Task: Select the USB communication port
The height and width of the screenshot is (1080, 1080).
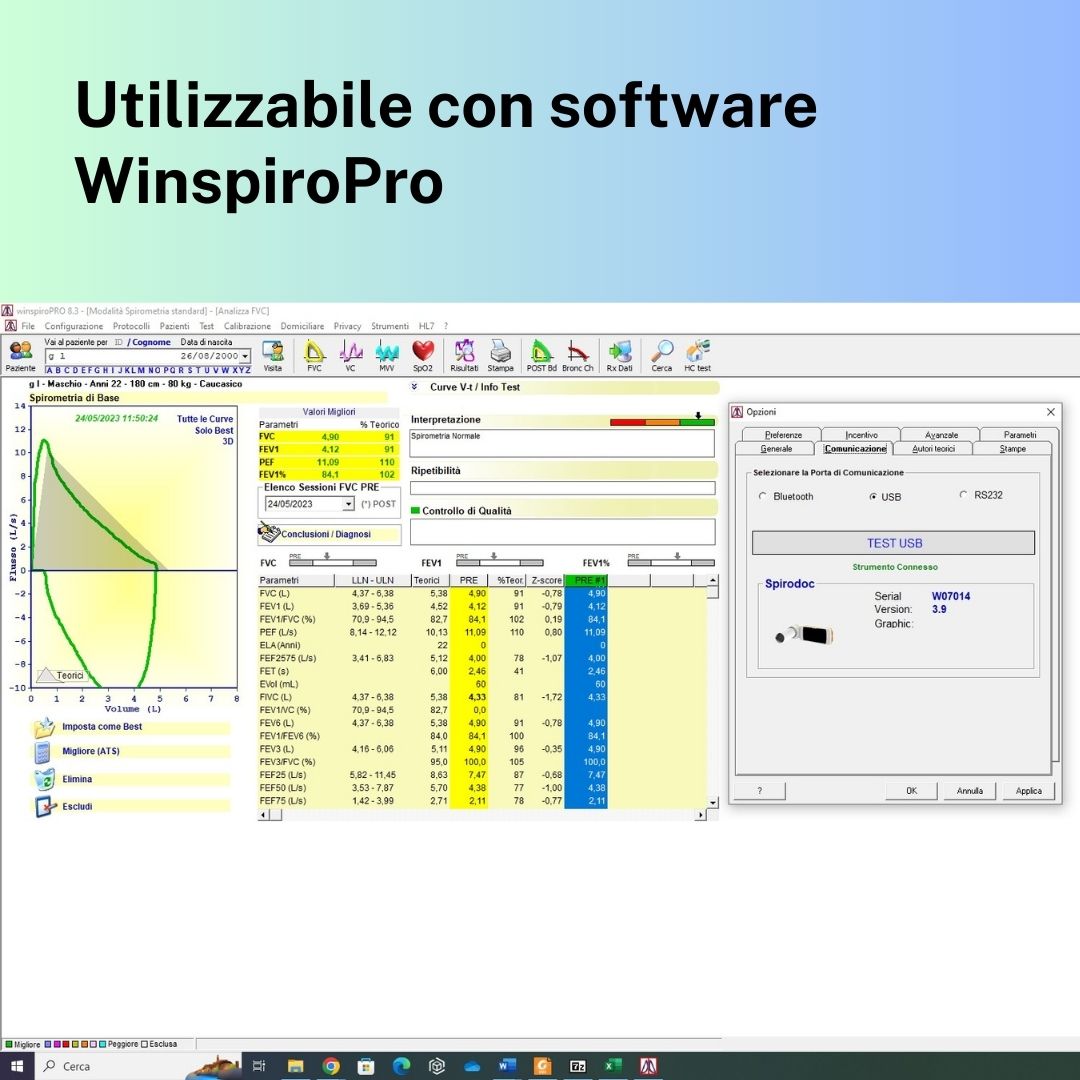Action: (873, 497)
